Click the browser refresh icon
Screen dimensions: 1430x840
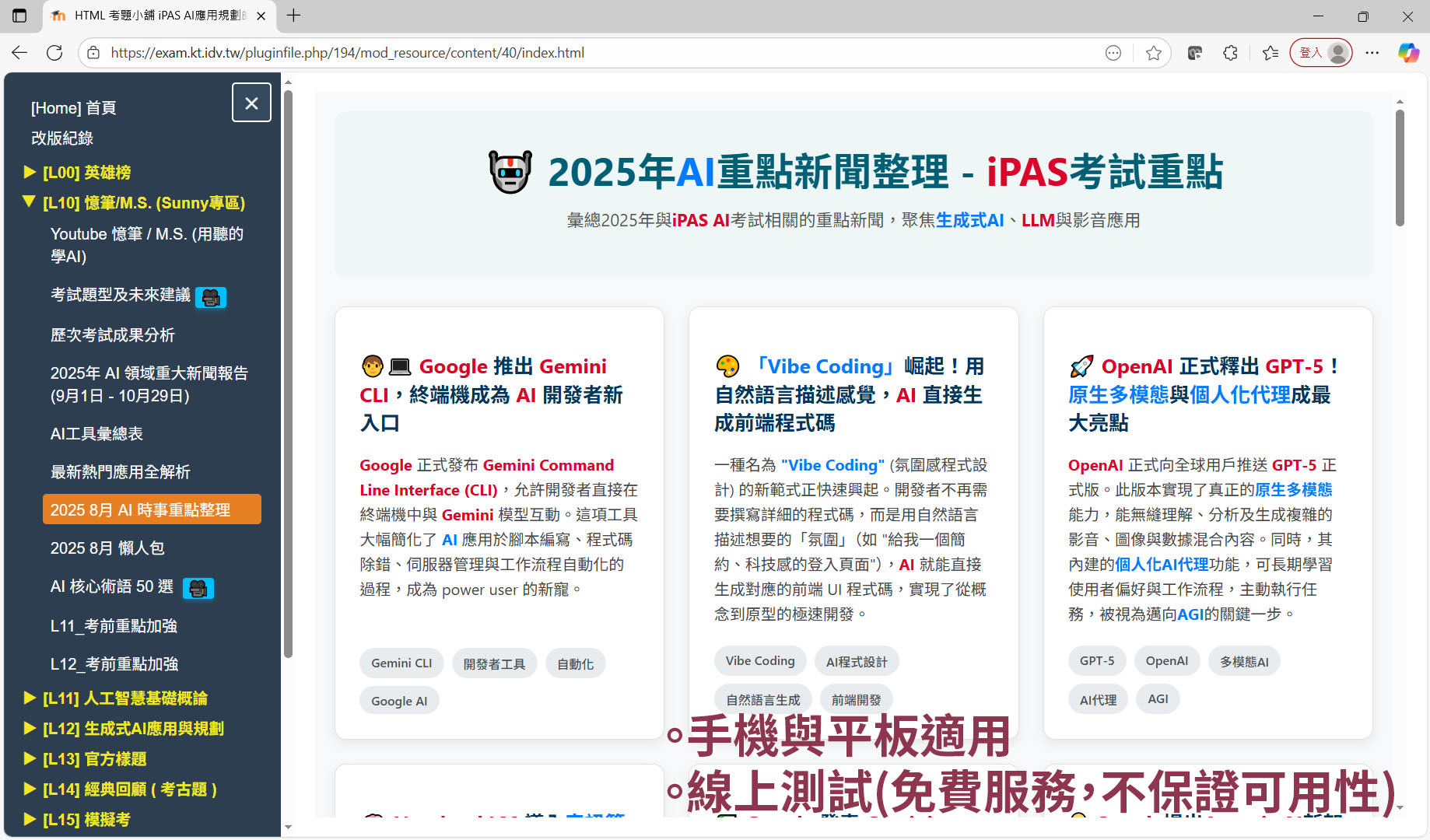pos(54,53)
